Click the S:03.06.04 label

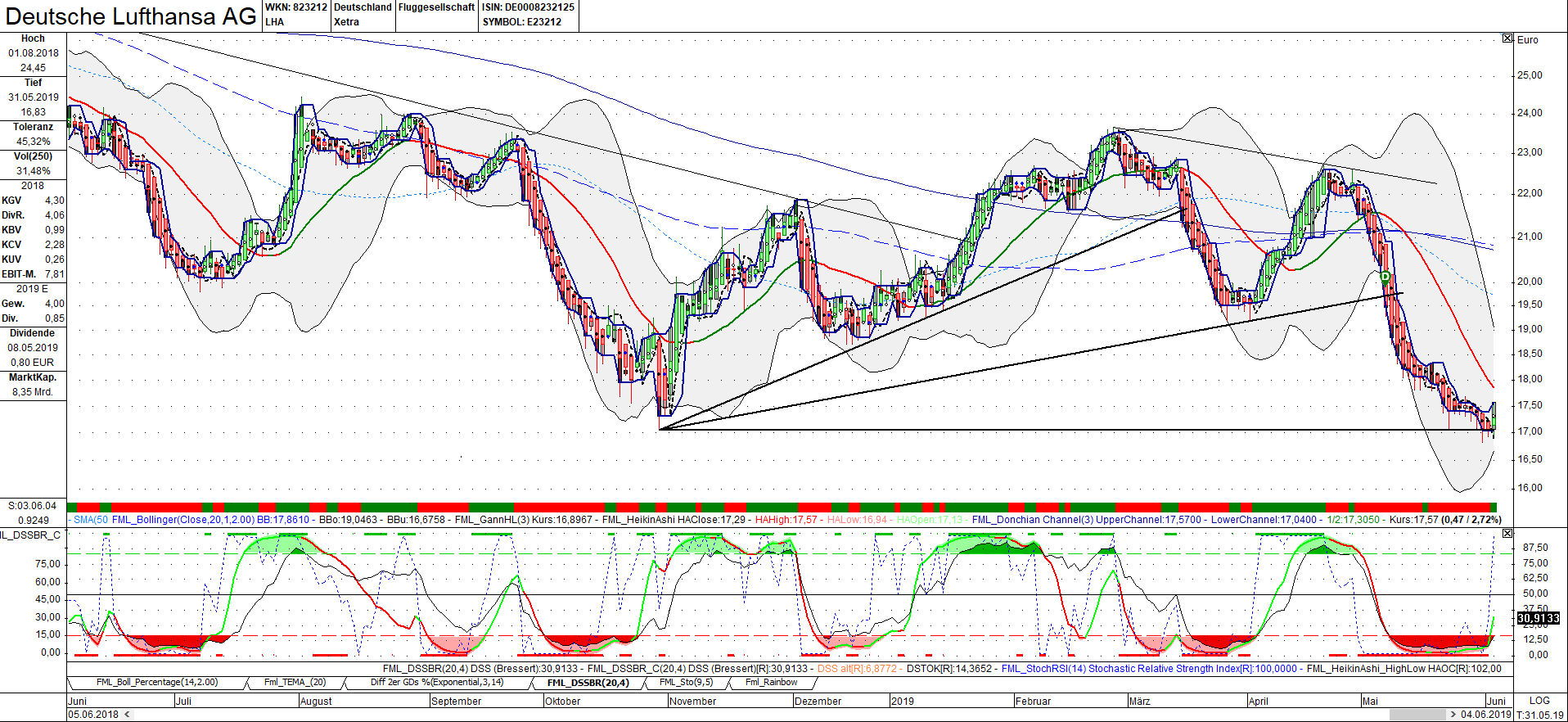click(33, 506)
